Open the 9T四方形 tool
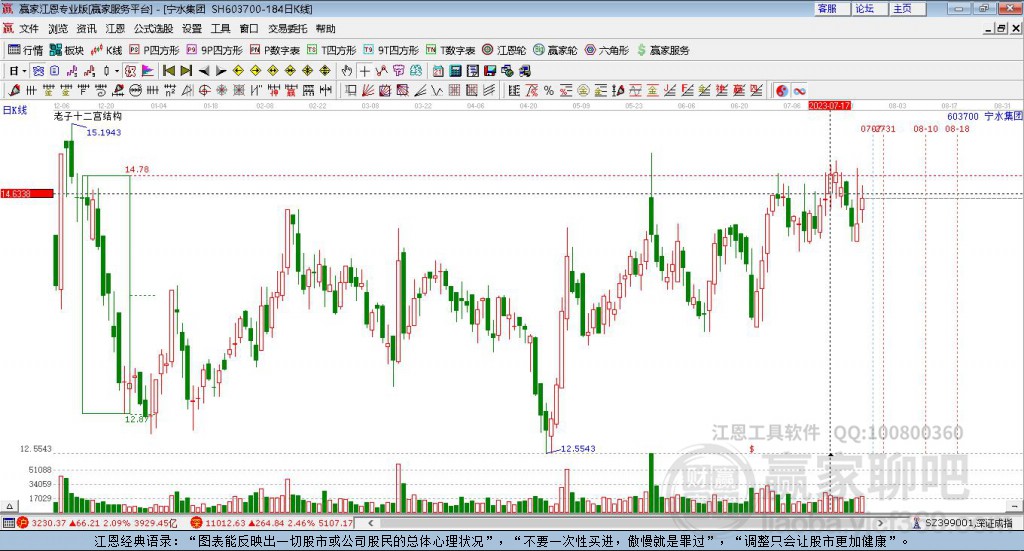This screenshot has height=551, width=1024. click(391, 50)
